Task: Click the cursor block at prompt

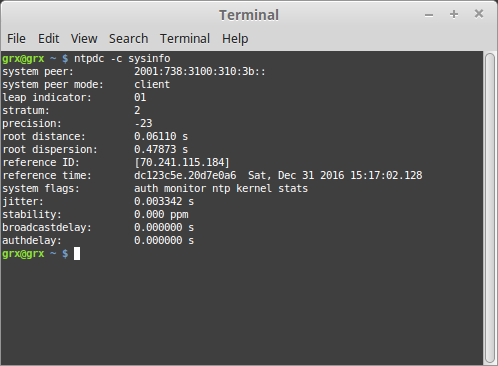Action: 77,254
